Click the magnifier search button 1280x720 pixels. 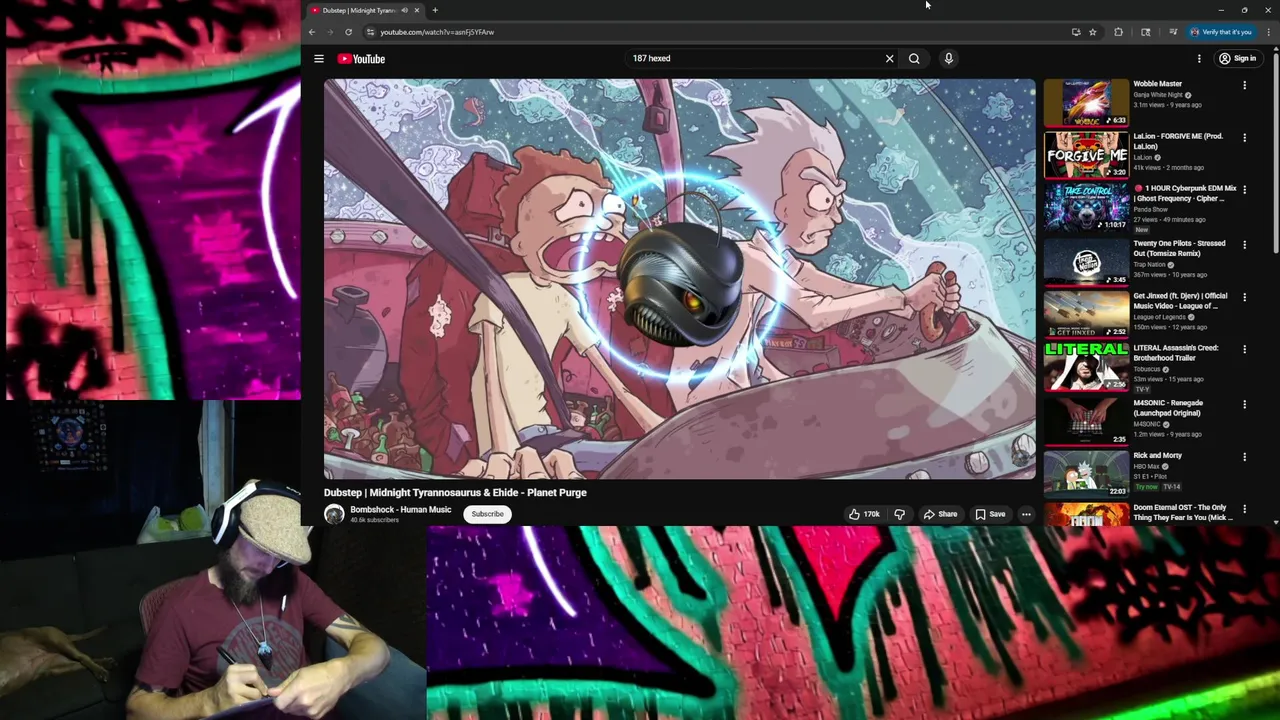[x=914, y=59]
